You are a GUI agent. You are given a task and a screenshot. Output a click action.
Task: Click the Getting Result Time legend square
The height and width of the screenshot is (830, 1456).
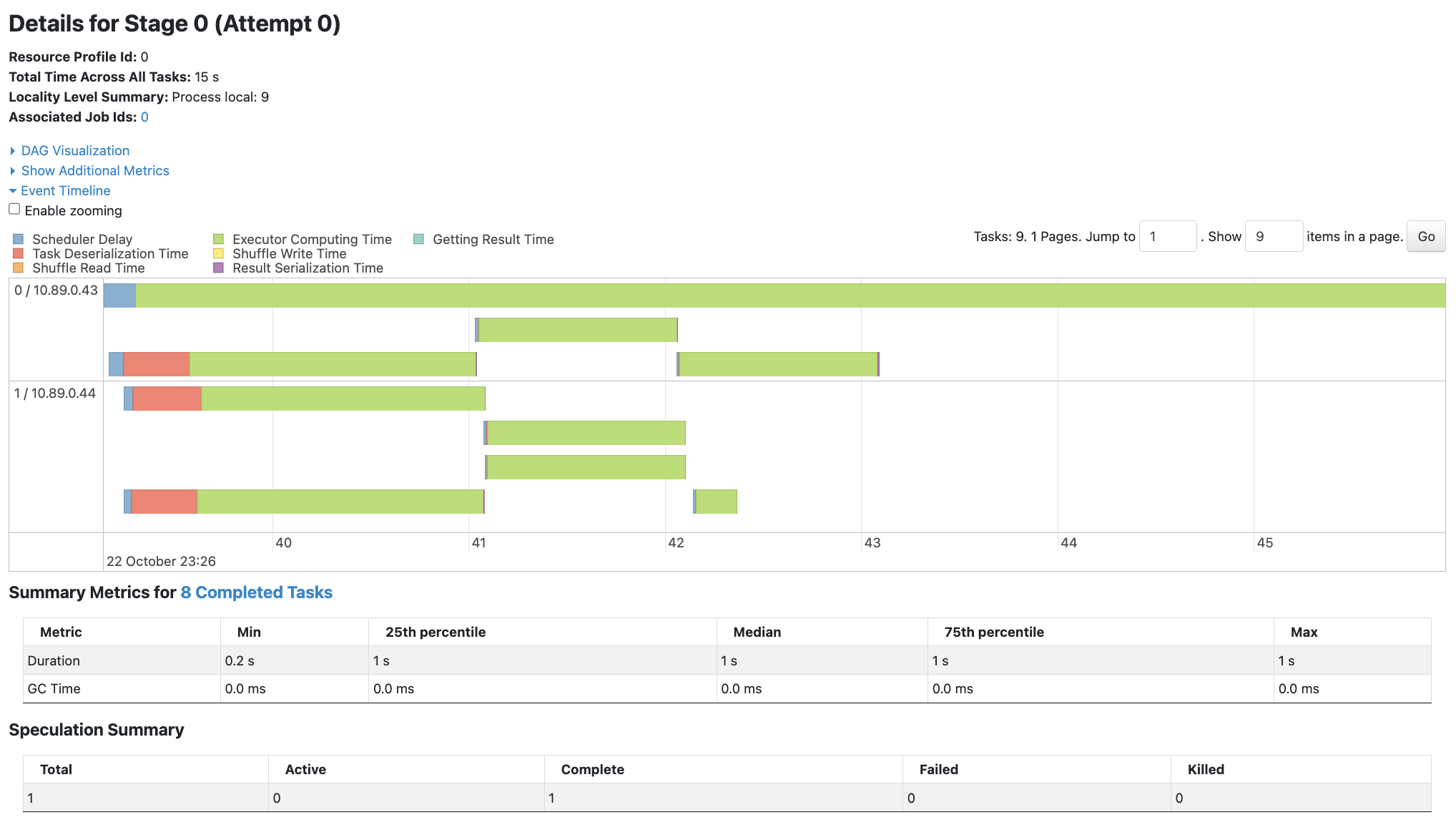419,239
